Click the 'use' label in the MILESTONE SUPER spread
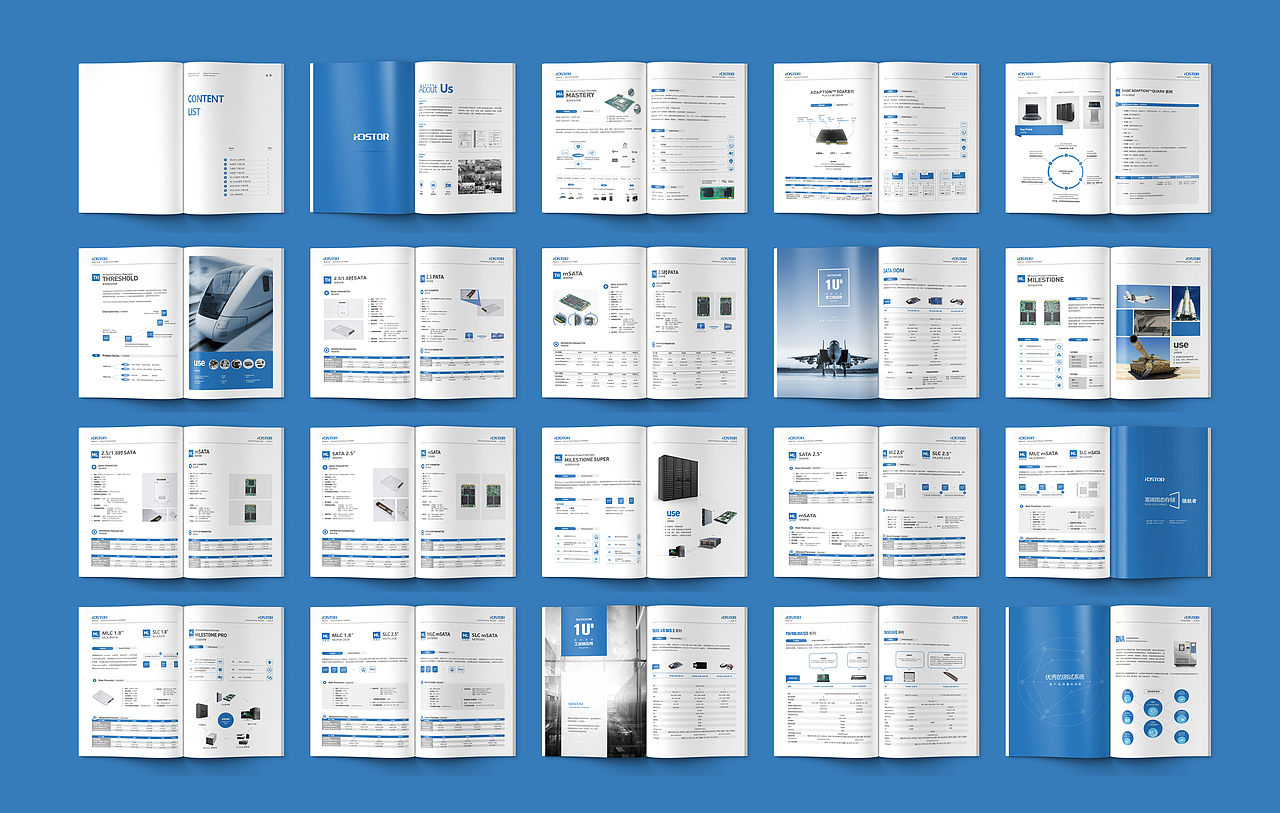Image resolution: width=1280 pixels, height=813 pixels. (673, 516)
